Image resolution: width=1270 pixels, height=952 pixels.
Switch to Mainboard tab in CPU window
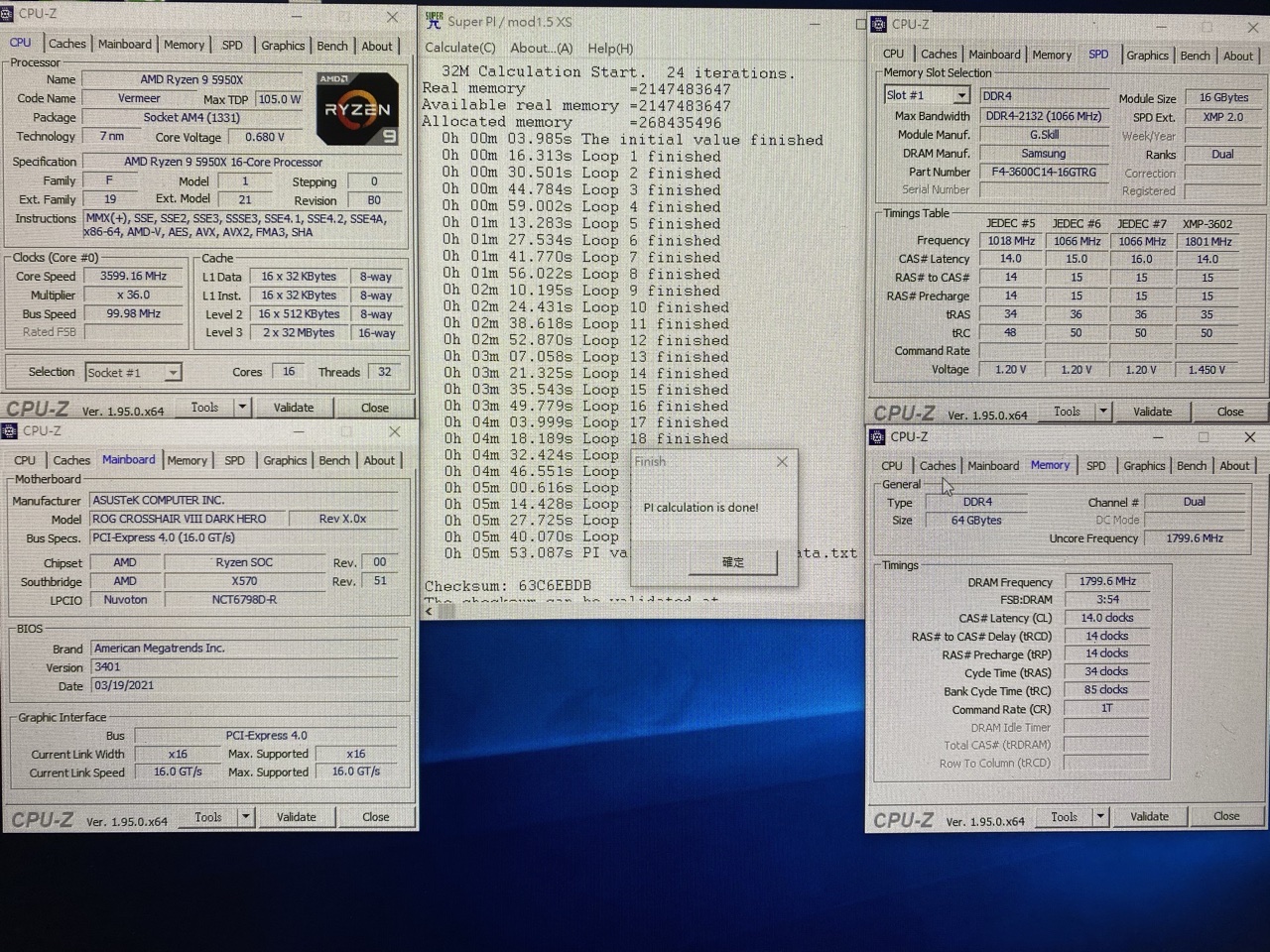[125, 44]
